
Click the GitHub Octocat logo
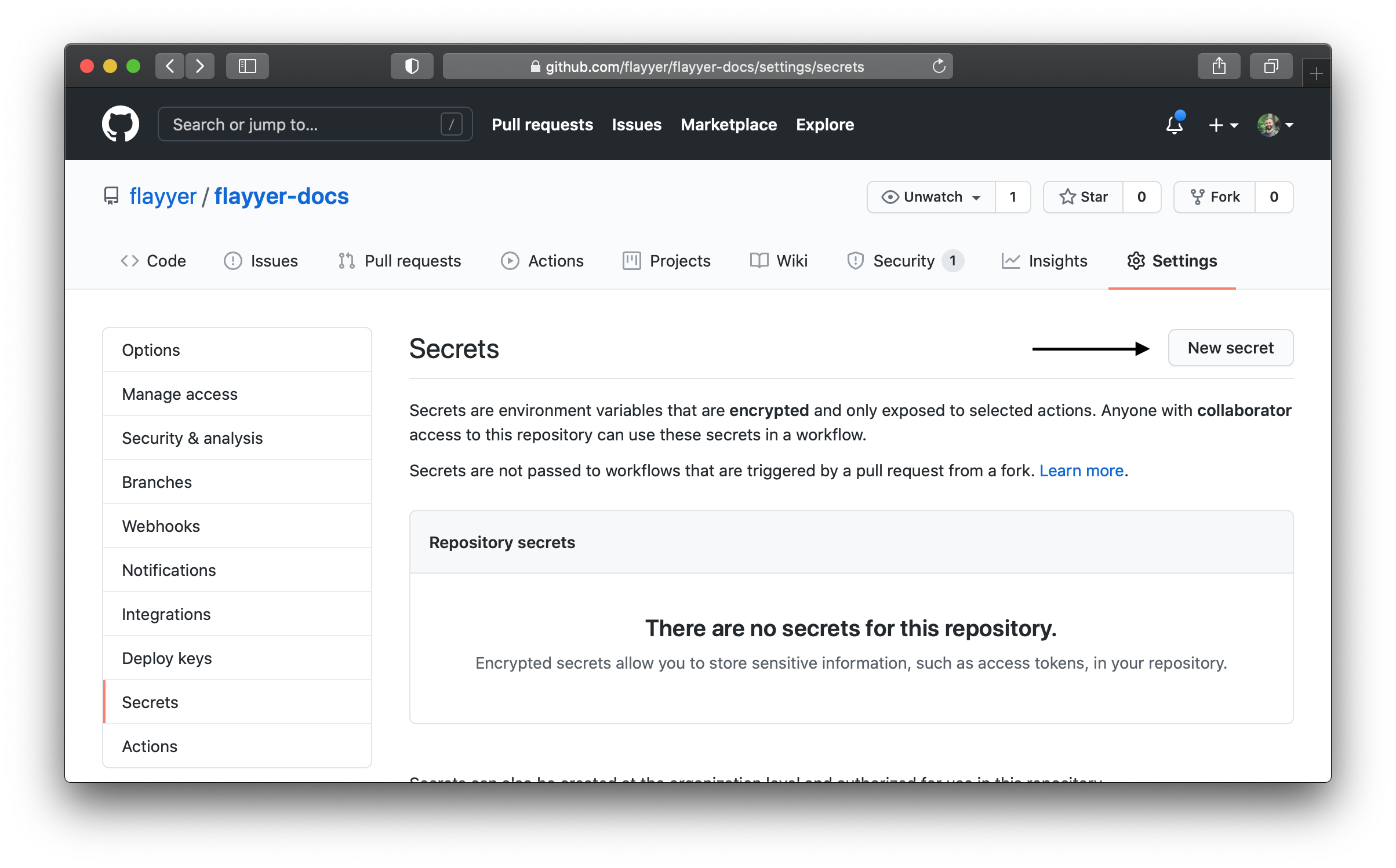pos(120,124)
